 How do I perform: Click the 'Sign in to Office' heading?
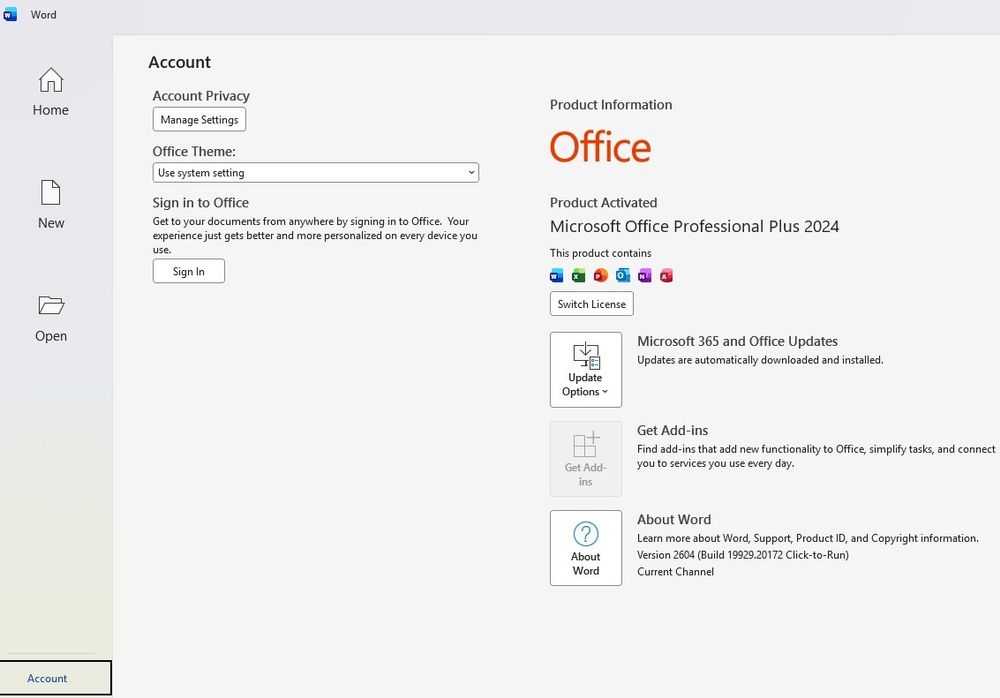[200, 203]
